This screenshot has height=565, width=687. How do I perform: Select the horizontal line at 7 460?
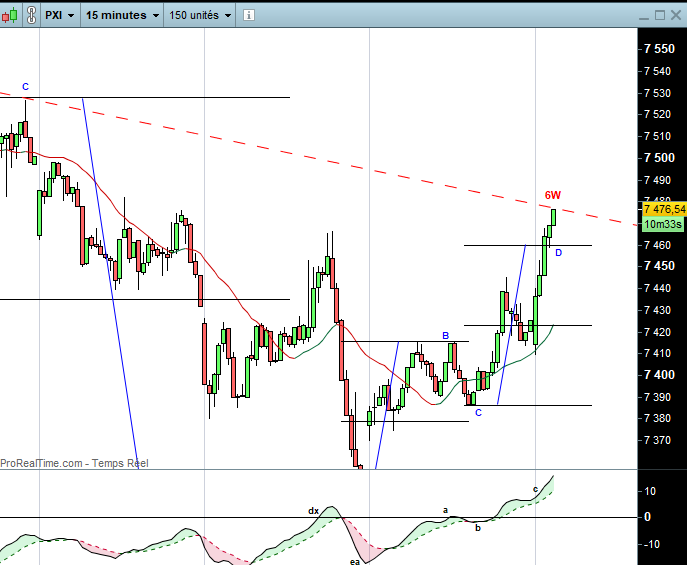(x=528, y=245)
